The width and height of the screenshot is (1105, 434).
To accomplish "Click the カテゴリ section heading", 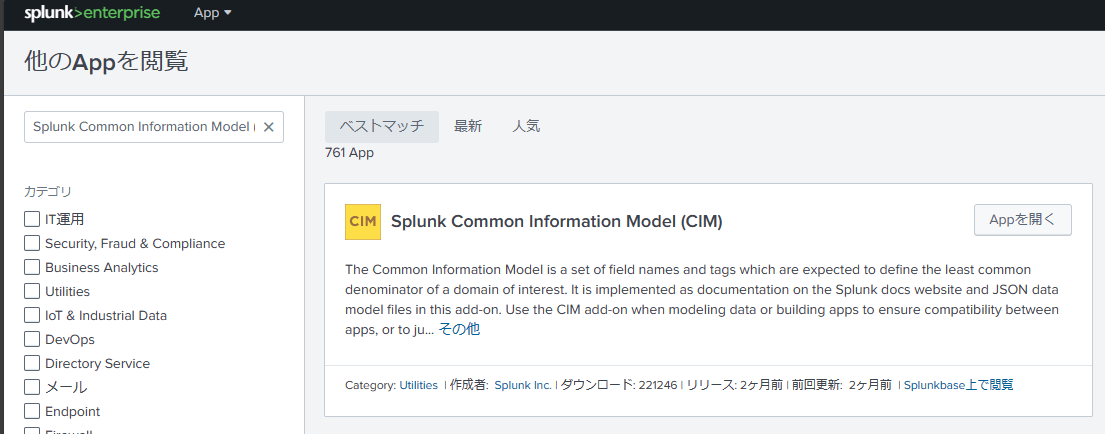I will (x=48, y=192).
